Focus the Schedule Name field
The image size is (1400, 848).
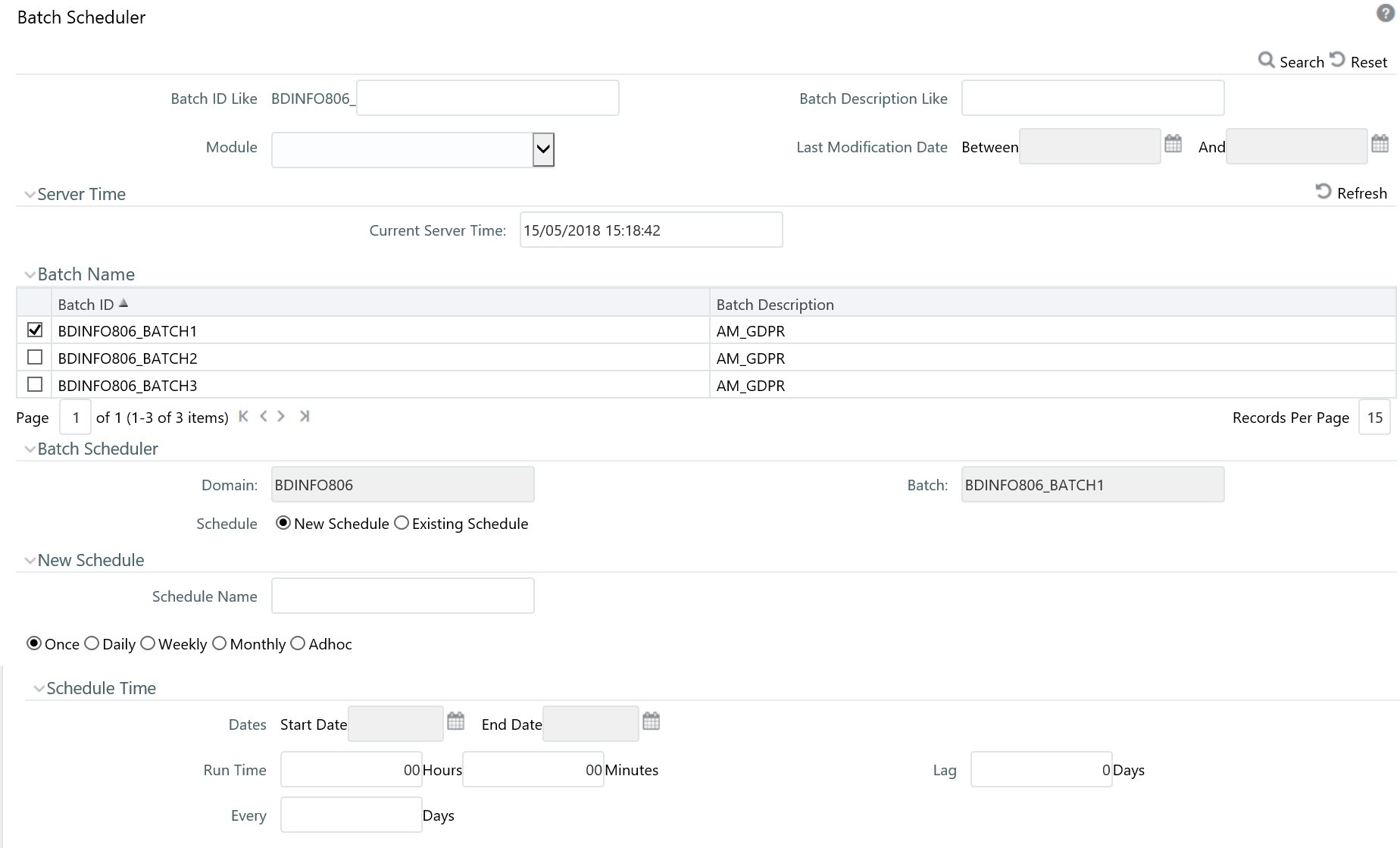tap(403, 596)
